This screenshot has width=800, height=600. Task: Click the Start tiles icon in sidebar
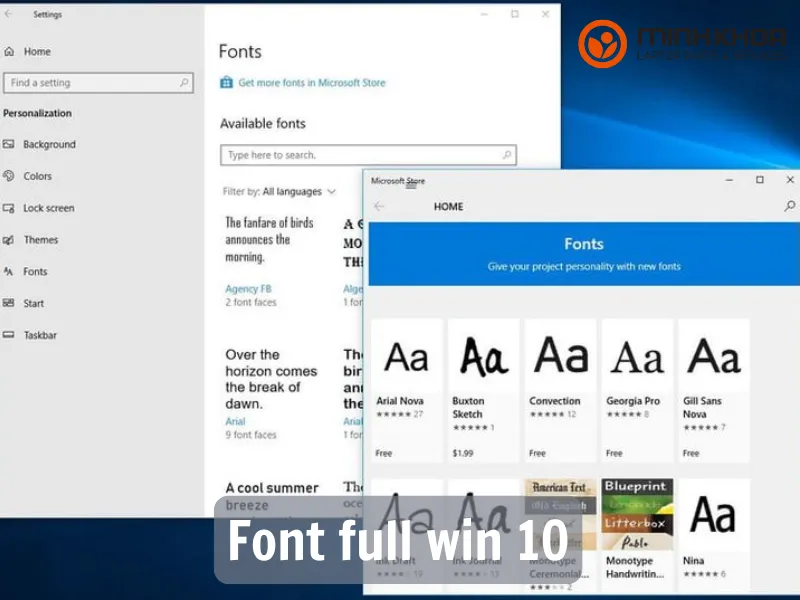pos(8,303)
